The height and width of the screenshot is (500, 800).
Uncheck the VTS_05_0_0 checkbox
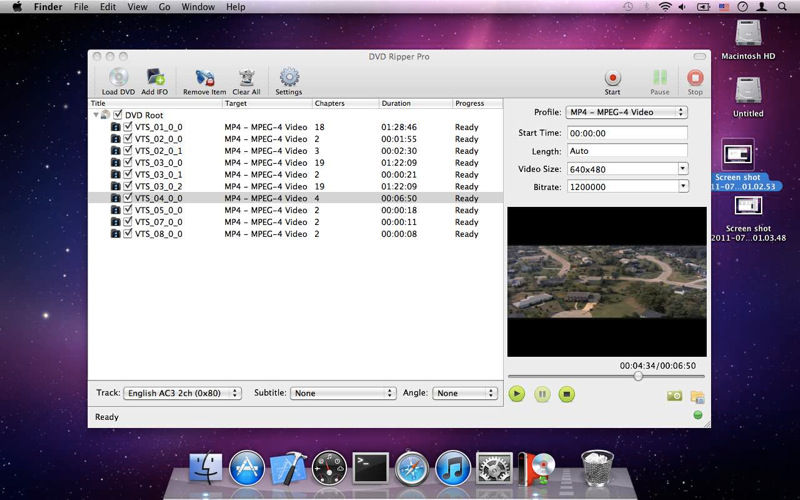click(128, 210)
